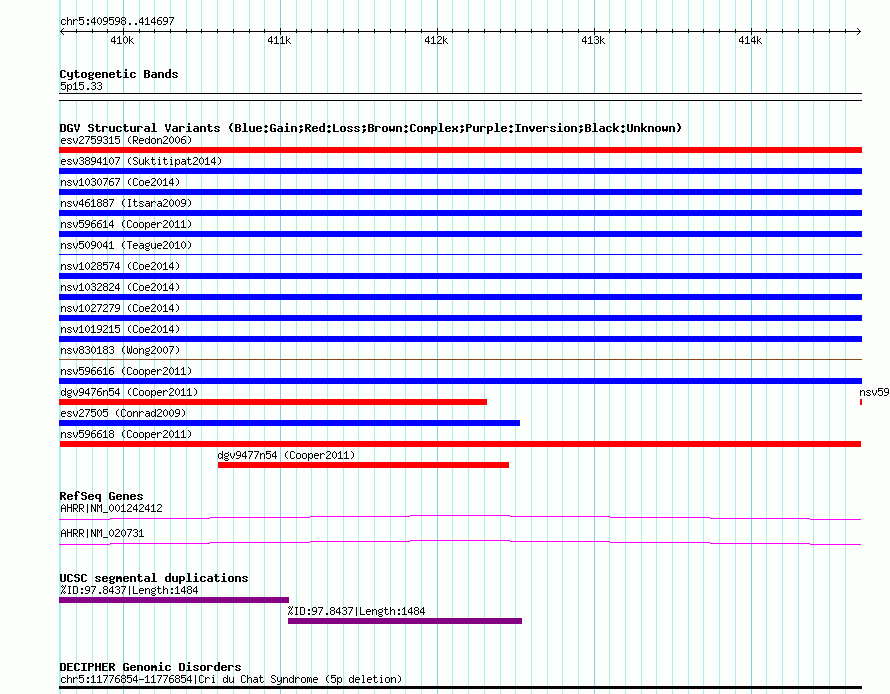
Task: Click the dgv9476n54 (Cooper2011) label
Action: point(129,392)
